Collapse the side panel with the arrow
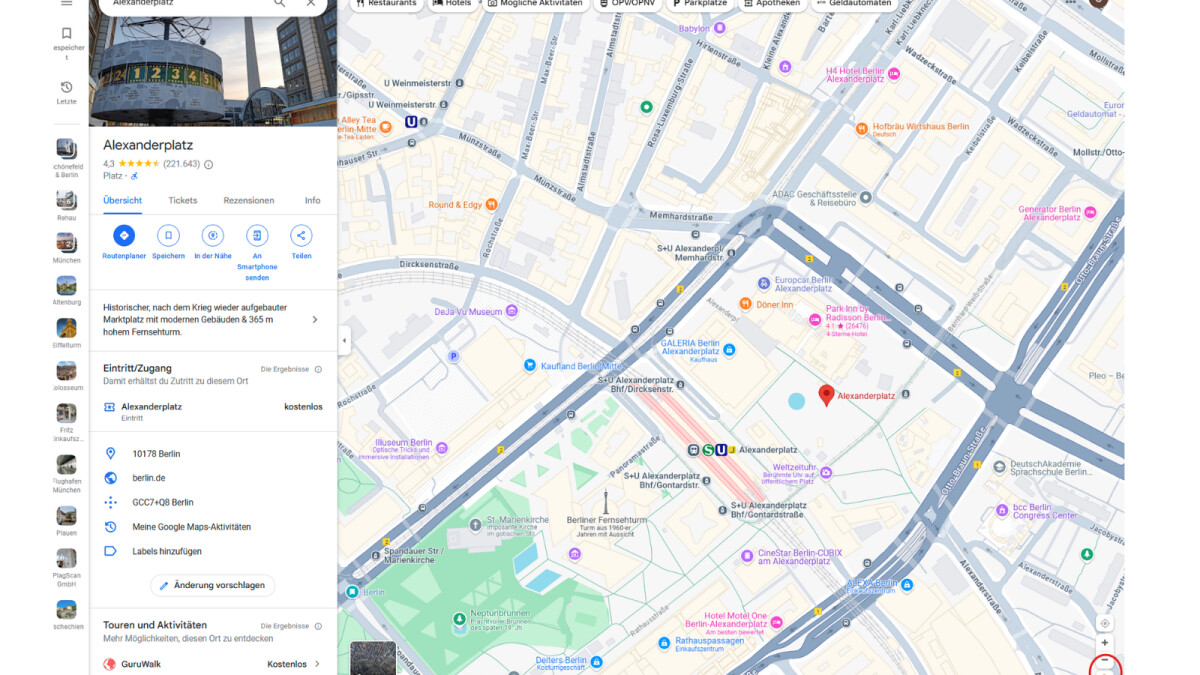This screenshot has height=675, width=1200. 343,341
